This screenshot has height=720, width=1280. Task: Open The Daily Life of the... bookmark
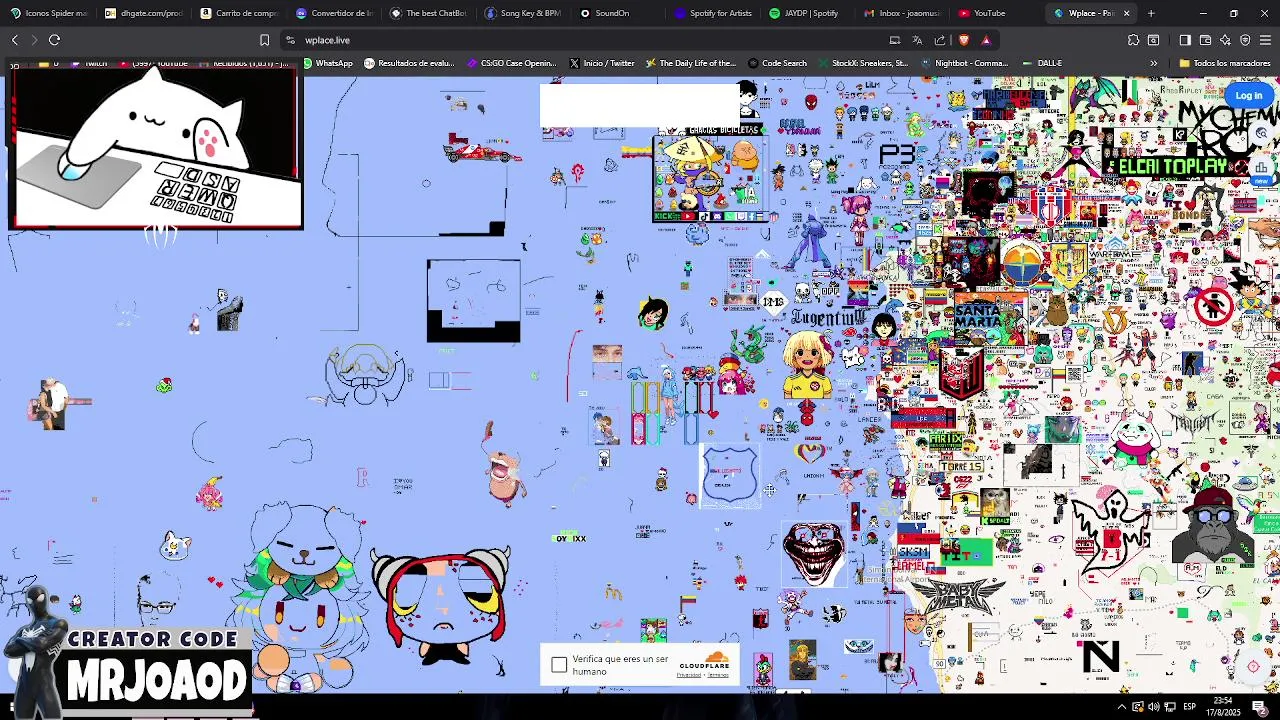pos(691,63)
